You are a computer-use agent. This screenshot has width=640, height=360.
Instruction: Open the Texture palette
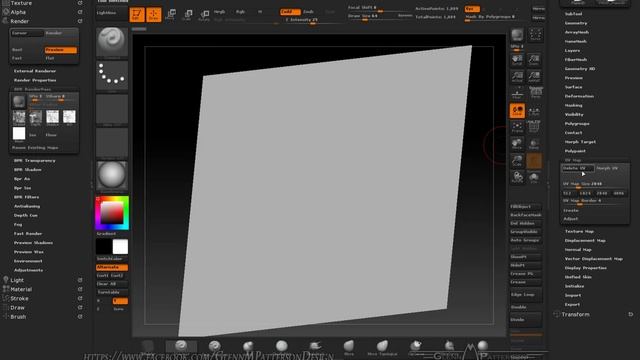coord(21,3)
